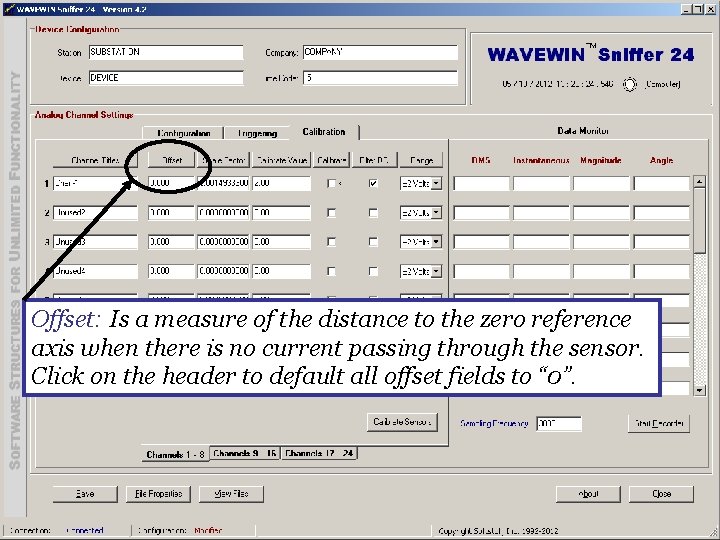
Task: Switch to the Configuration tab
Action: 183,133
